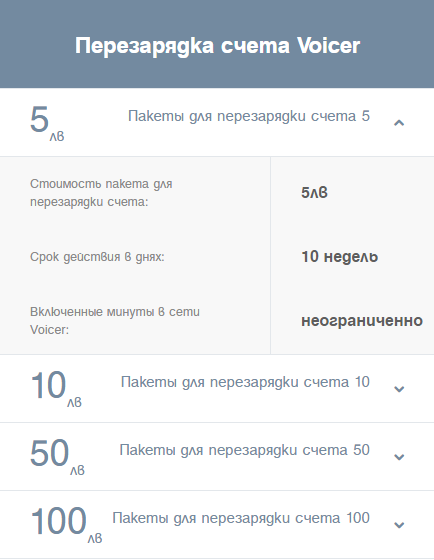
Task: Click the 'неограниченно' minutes value
Action: (362, 321)
